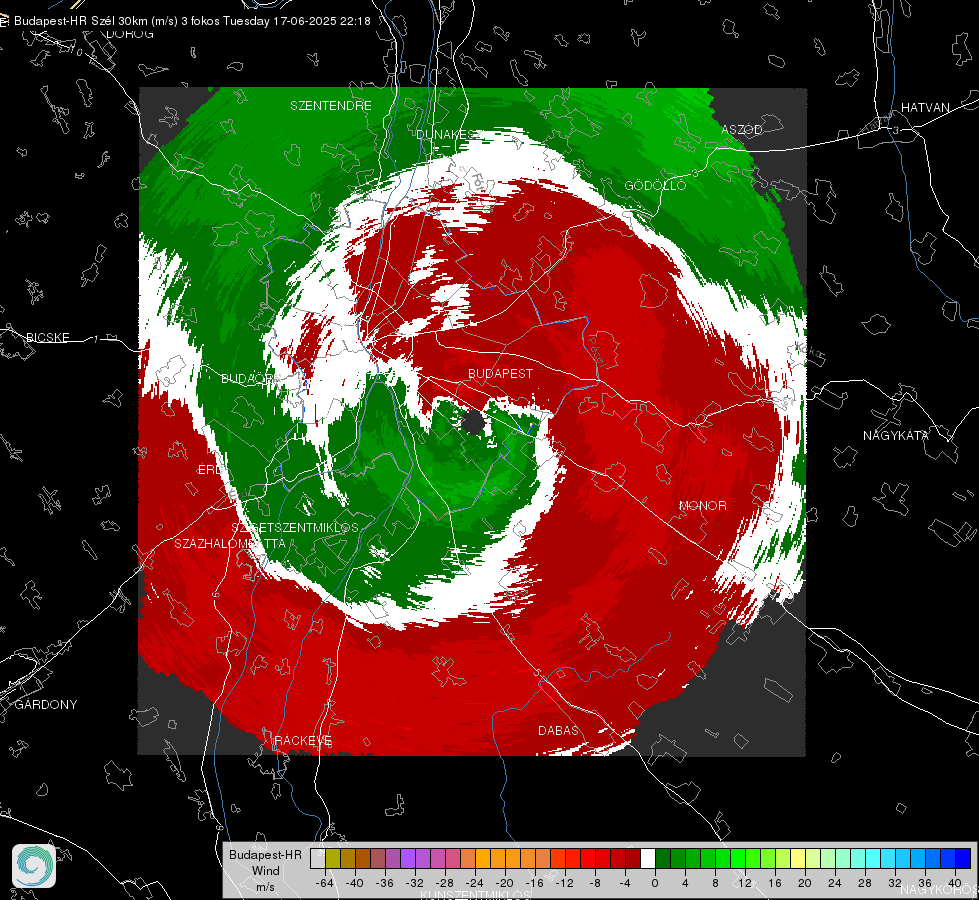Click the BICSKE city label
The height and width of the screenshot is (900, 979).
[x=47, y=337]
